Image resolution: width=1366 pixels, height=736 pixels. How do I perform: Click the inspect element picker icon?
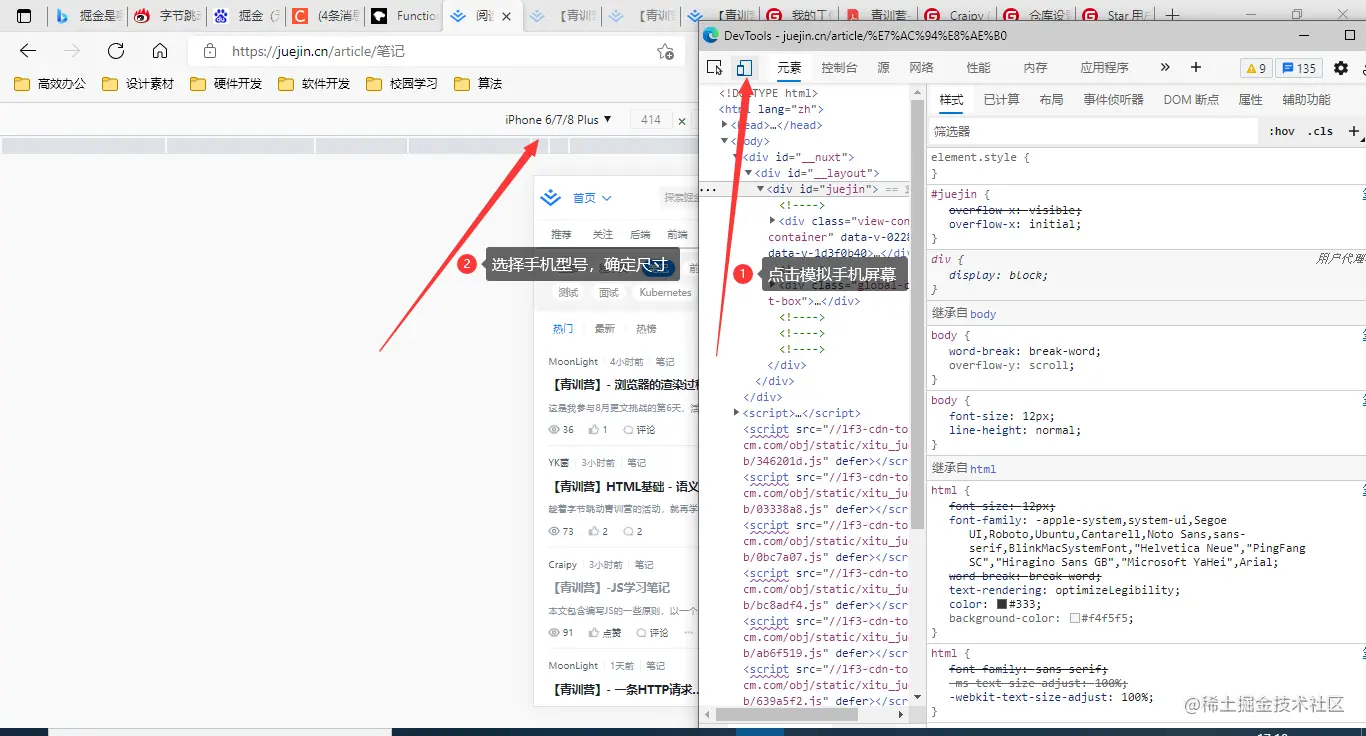click(714, 68)
